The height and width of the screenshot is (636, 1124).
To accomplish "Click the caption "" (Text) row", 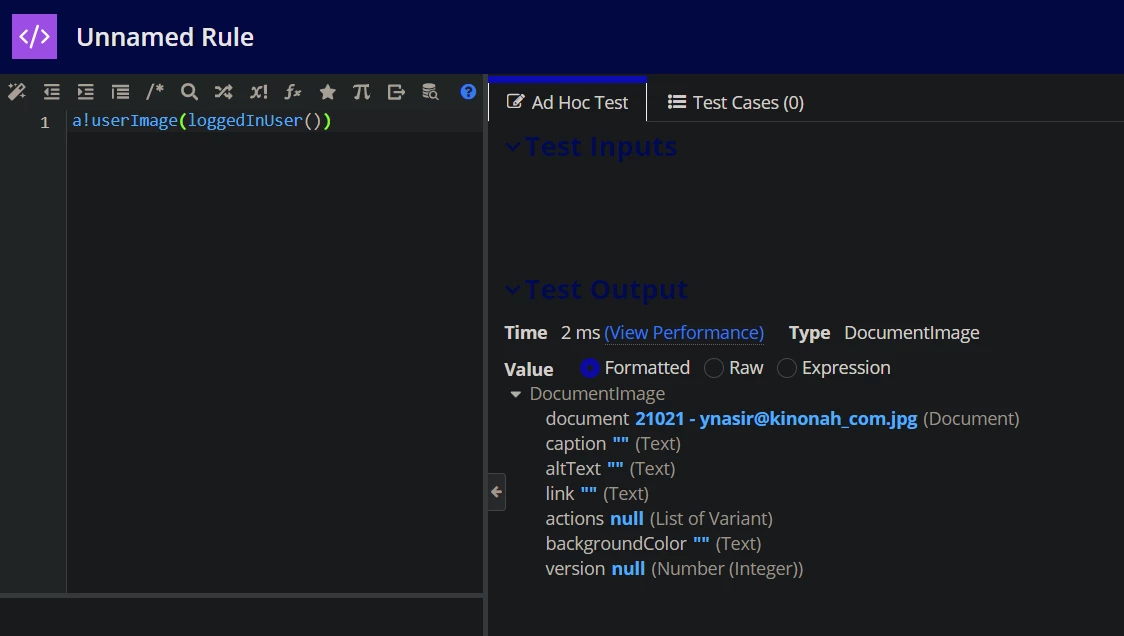I will pos(613,444).
